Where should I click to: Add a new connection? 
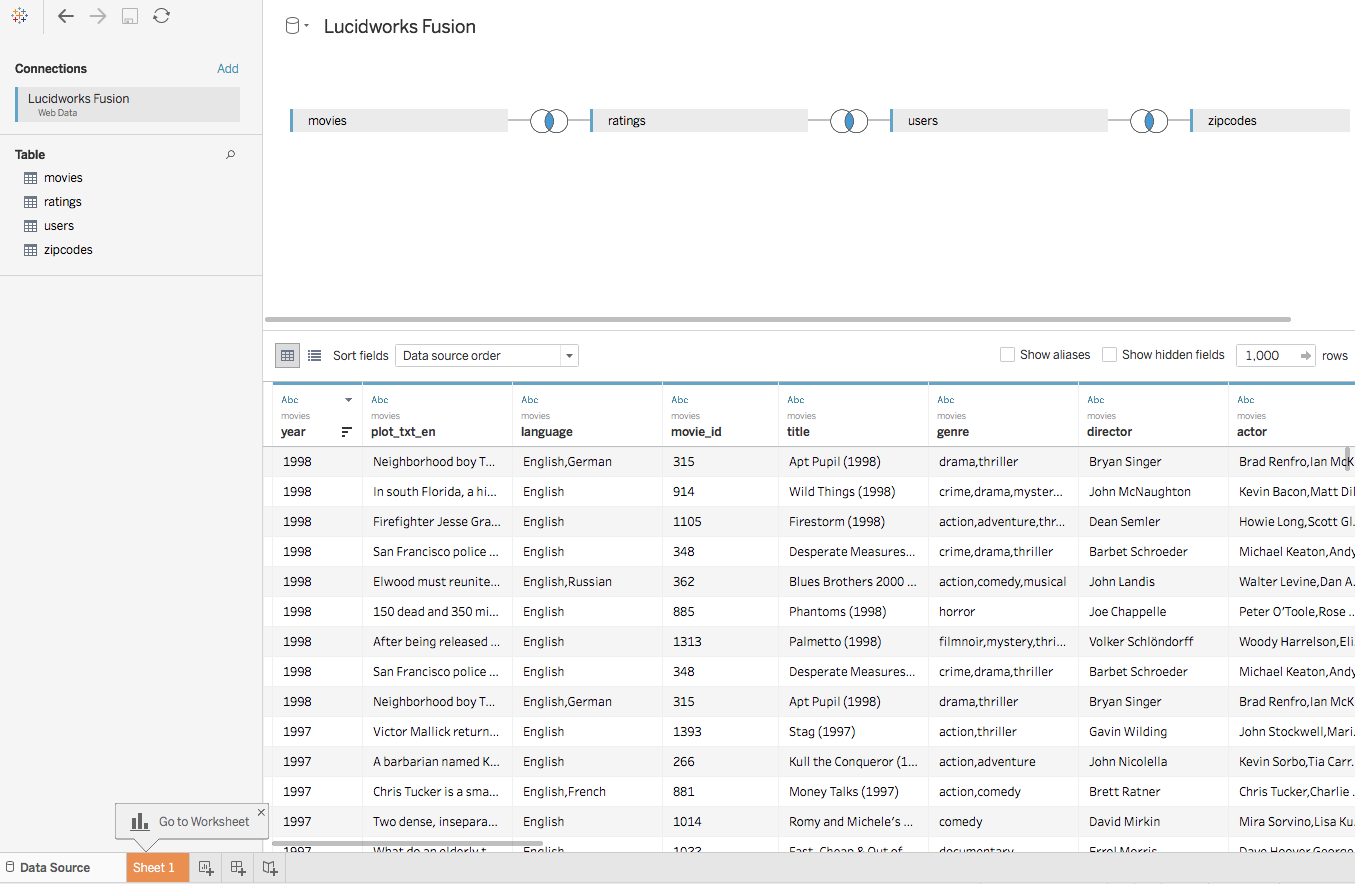point(228,69)
